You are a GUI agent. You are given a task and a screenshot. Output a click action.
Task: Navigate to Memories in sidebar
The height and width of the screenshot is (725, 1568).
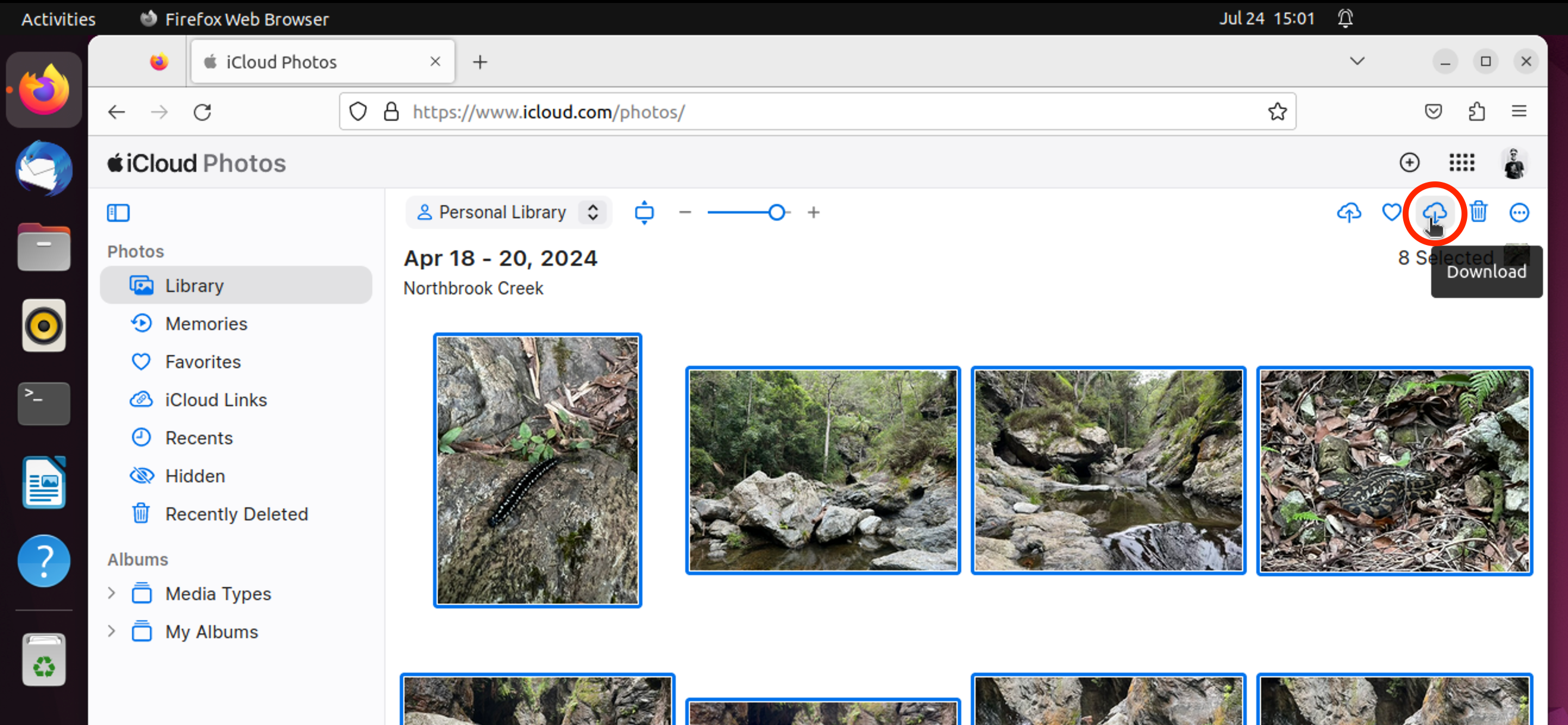pos(206,323)
